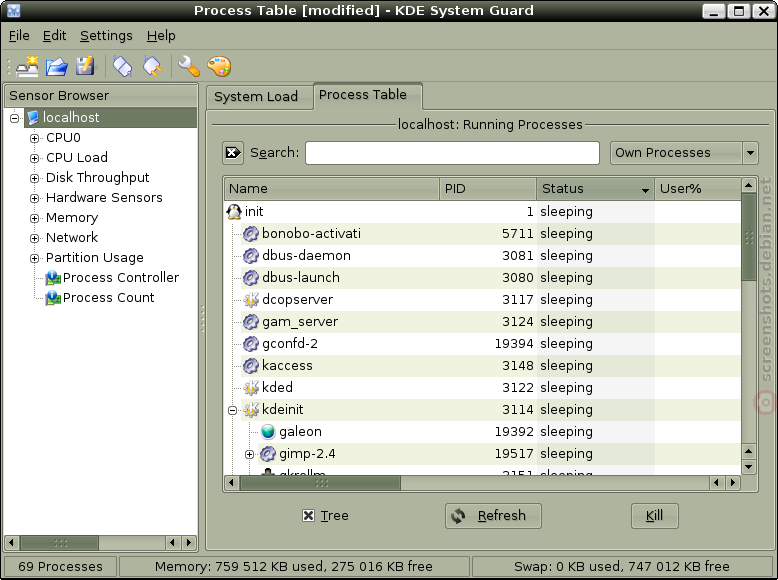Click the New Worksheet toolbar icon
778x580 pixels.
point(28,66)
